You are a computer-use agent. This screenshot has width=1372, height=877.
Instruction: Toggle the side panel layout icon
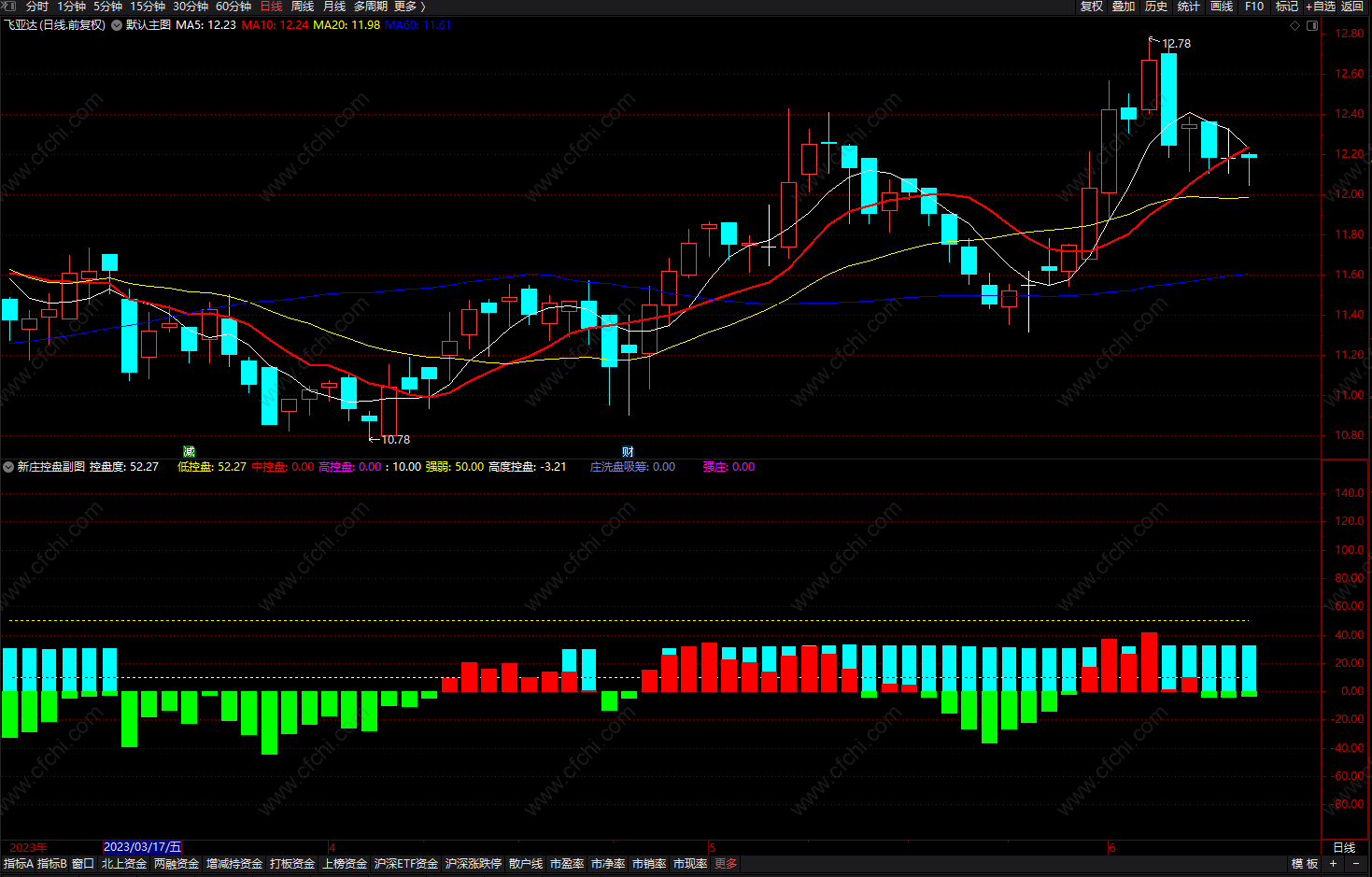click(1312, 25)
